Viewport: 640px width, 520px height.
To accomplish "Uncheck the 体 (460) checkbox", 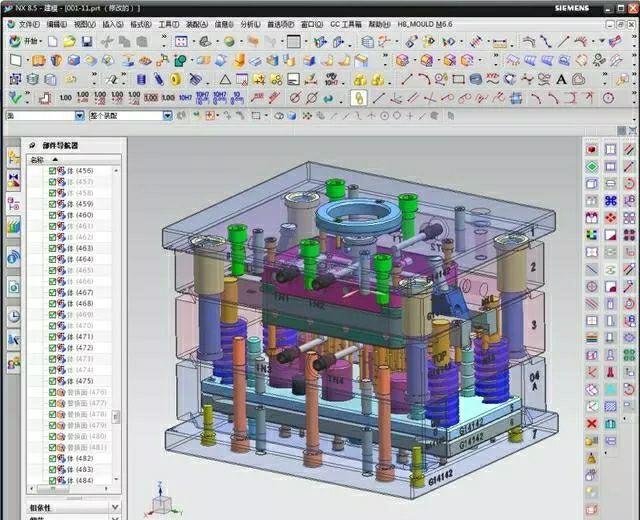I will coord(52,215).
